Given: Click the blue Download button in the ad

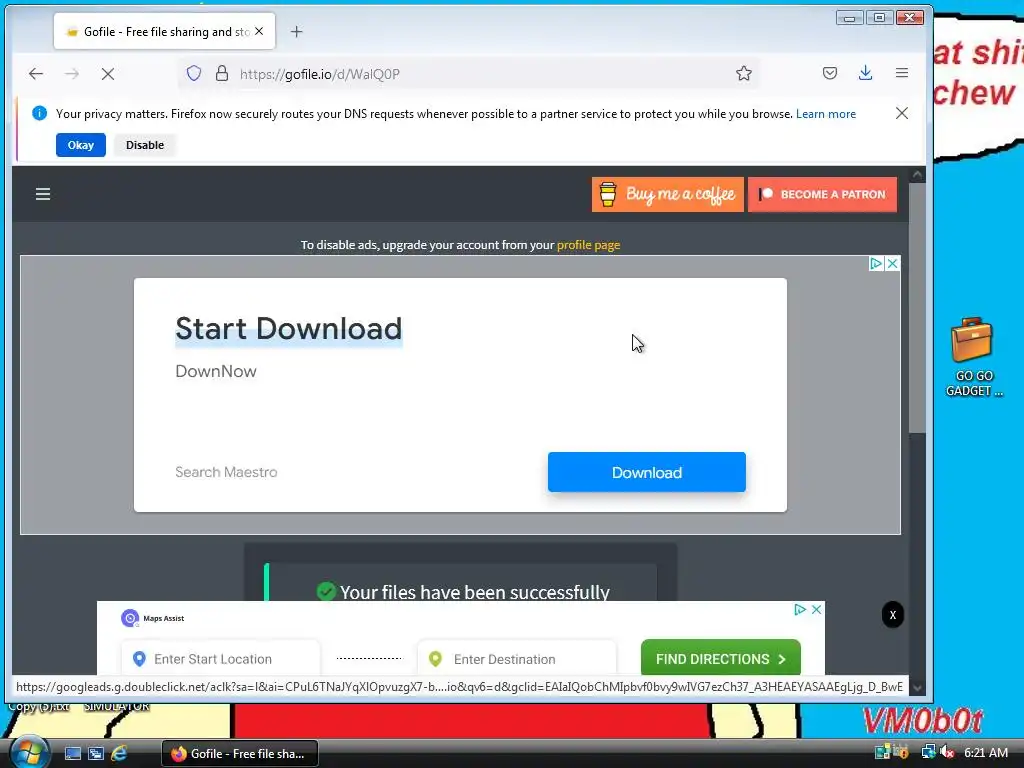Looking at the screenshot, I should (647, 472).
